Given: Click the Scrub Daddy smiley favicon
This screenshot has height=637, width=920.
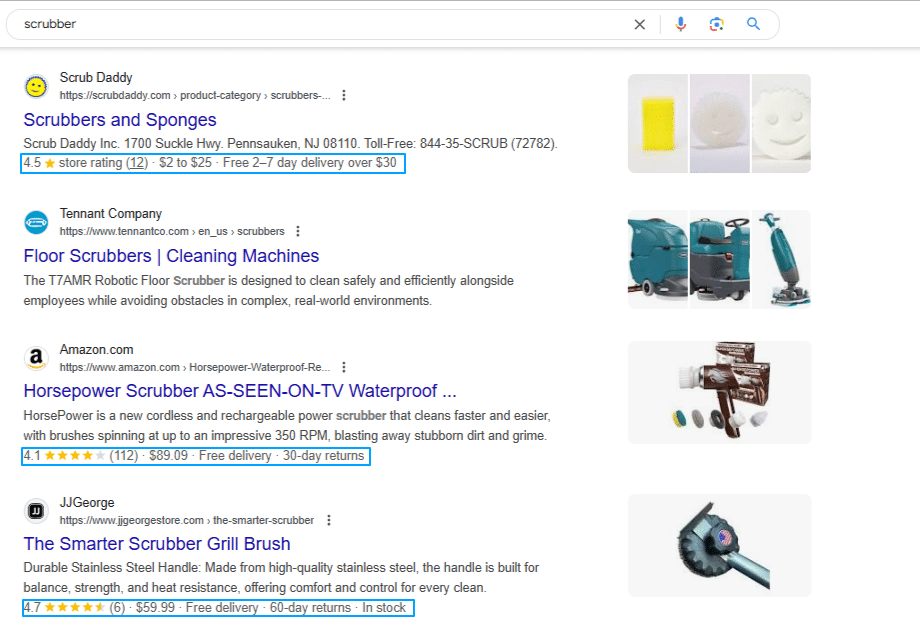Looking at the screenshot, I should tap(36, 86).
